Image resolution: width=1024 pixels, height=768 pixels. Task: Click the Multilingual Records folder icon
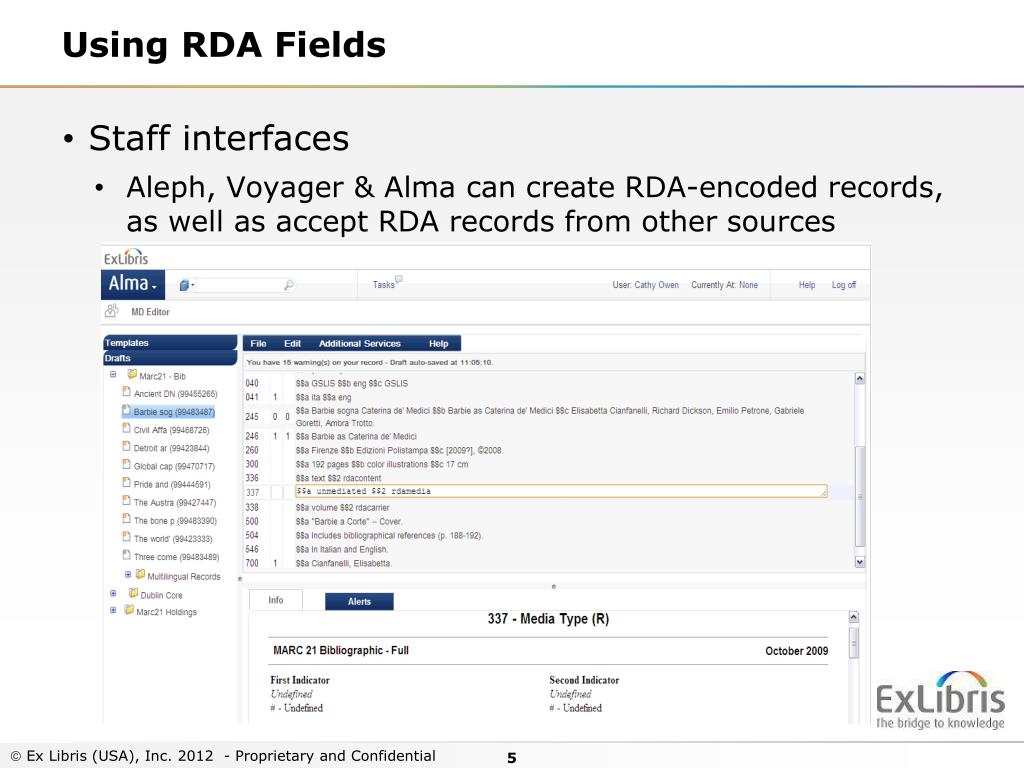(x=140, y=575)
